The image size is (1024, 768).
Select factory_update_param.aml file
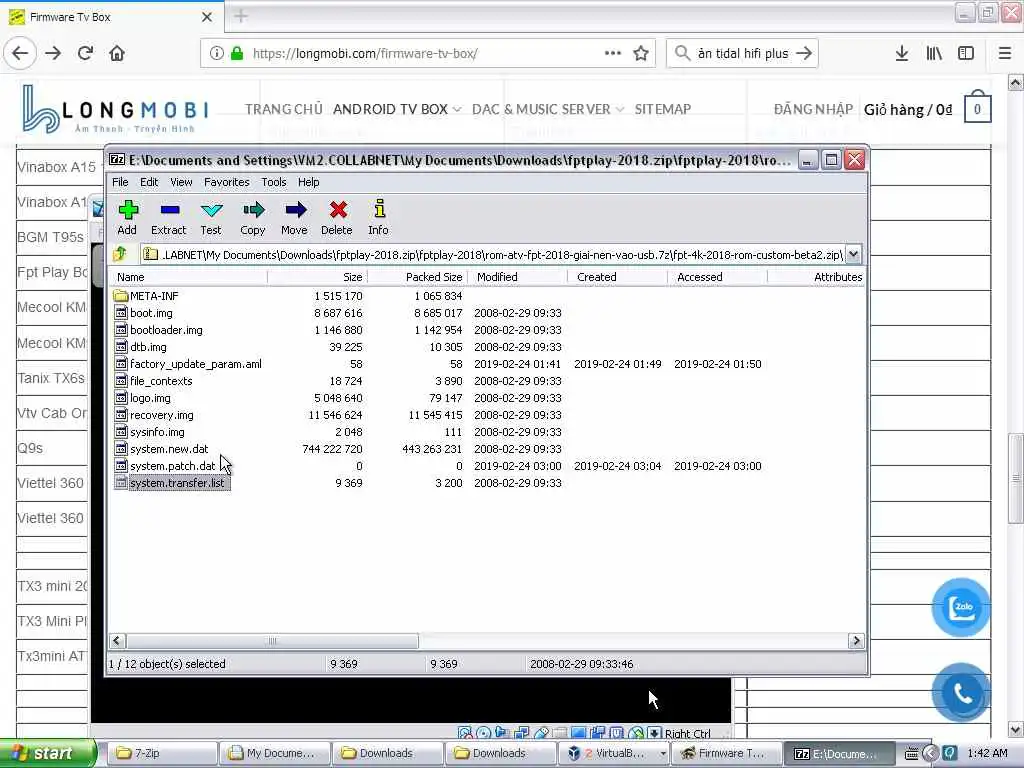pos(195,364)
